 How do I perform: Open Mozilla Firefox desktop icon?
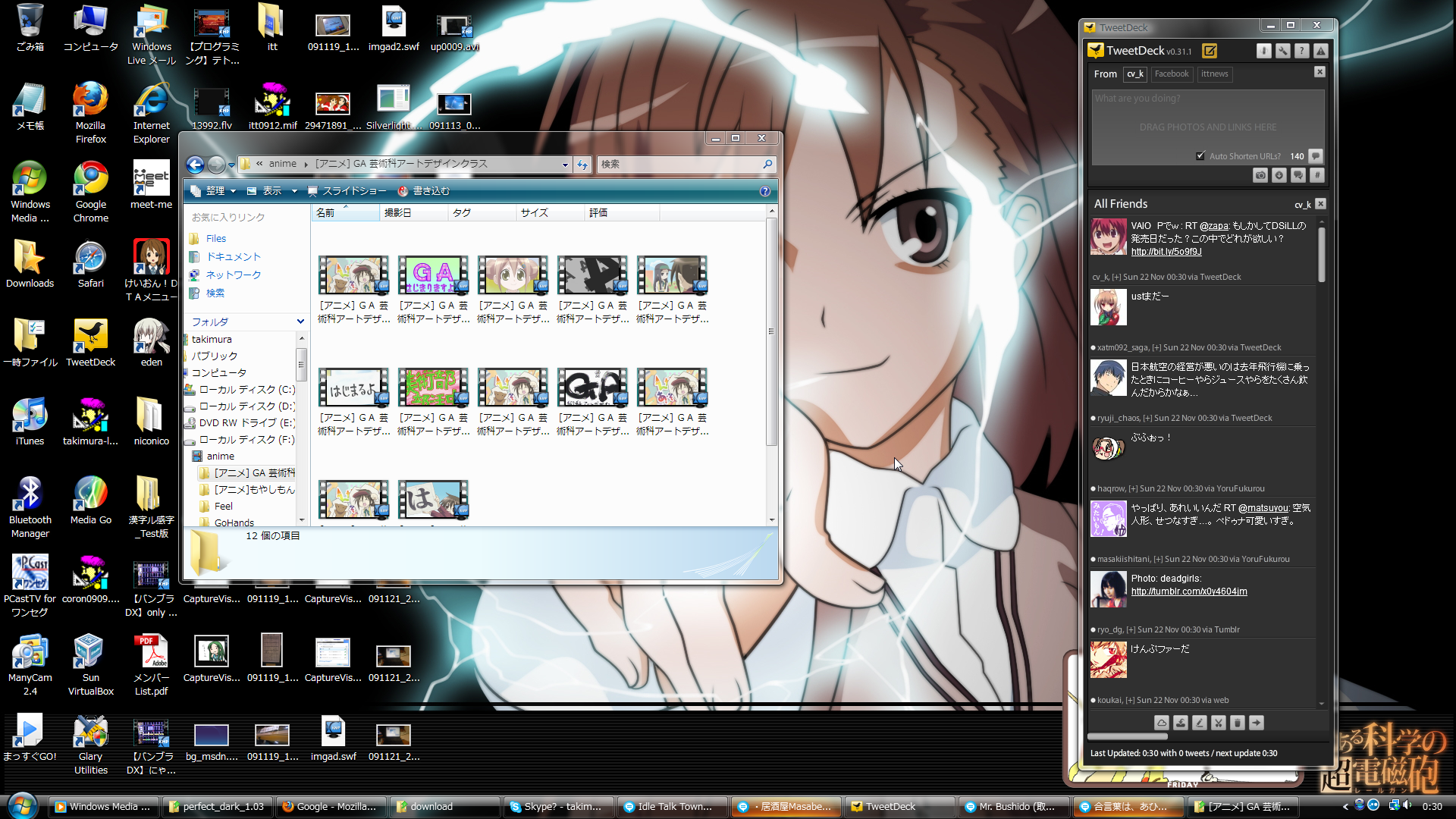90,112
